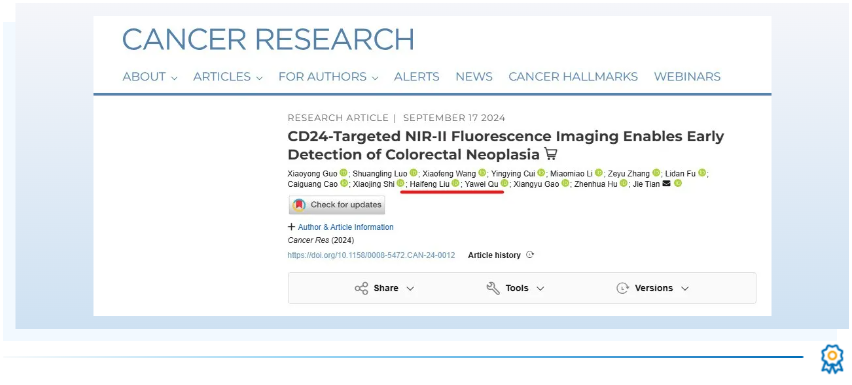The image size is (852, 385).
Task: Expand Author & Article Information plus sign
Action: 292,227
